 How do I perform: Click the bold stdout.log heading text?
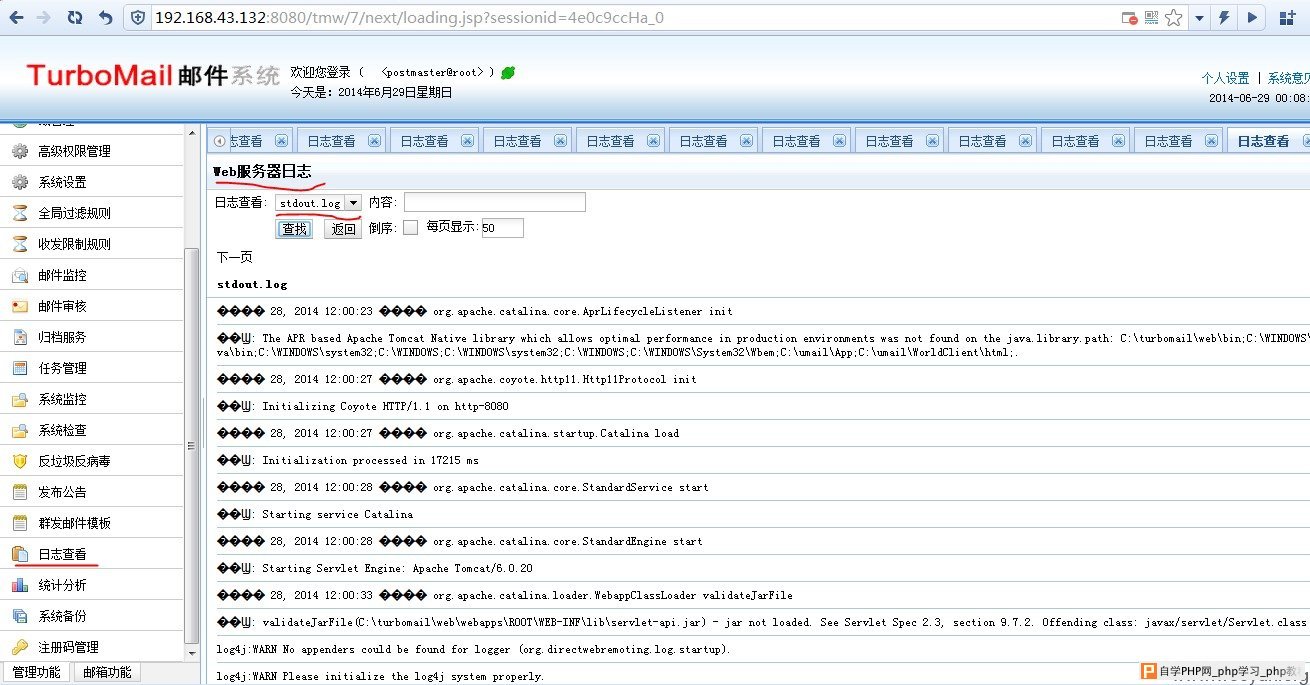coord(252,284)
